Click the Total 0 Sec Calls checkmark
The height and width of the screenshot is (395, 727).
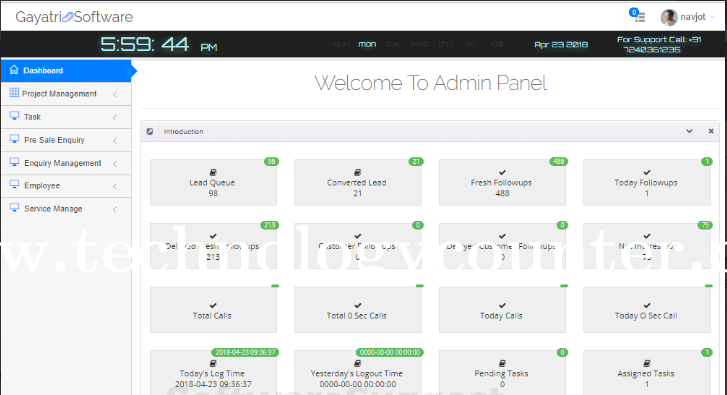[x=357, y=306]
